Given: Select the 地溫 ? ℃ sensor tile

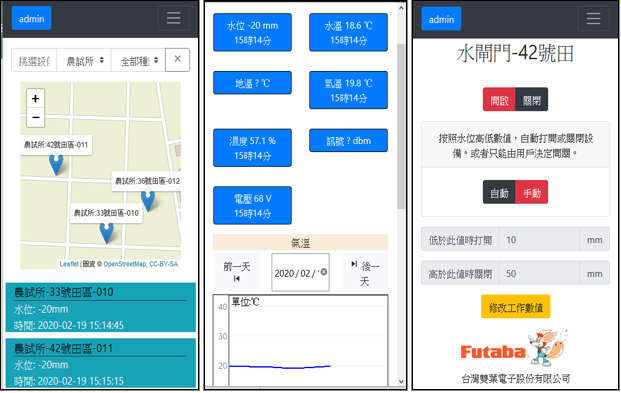Looking at the screenshot, I should (x=252, y=83).
